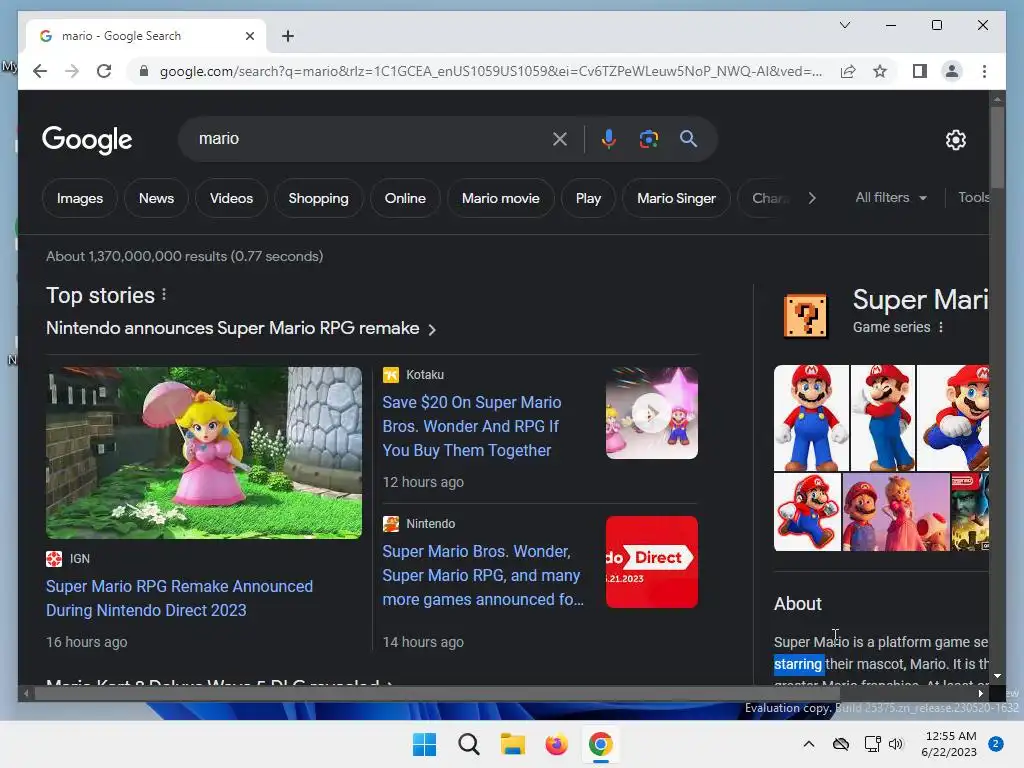Open Google quick settings gear icon
Image resolution: width=1024 pixels, height=768 pixels.
click(x=955, y=140)
